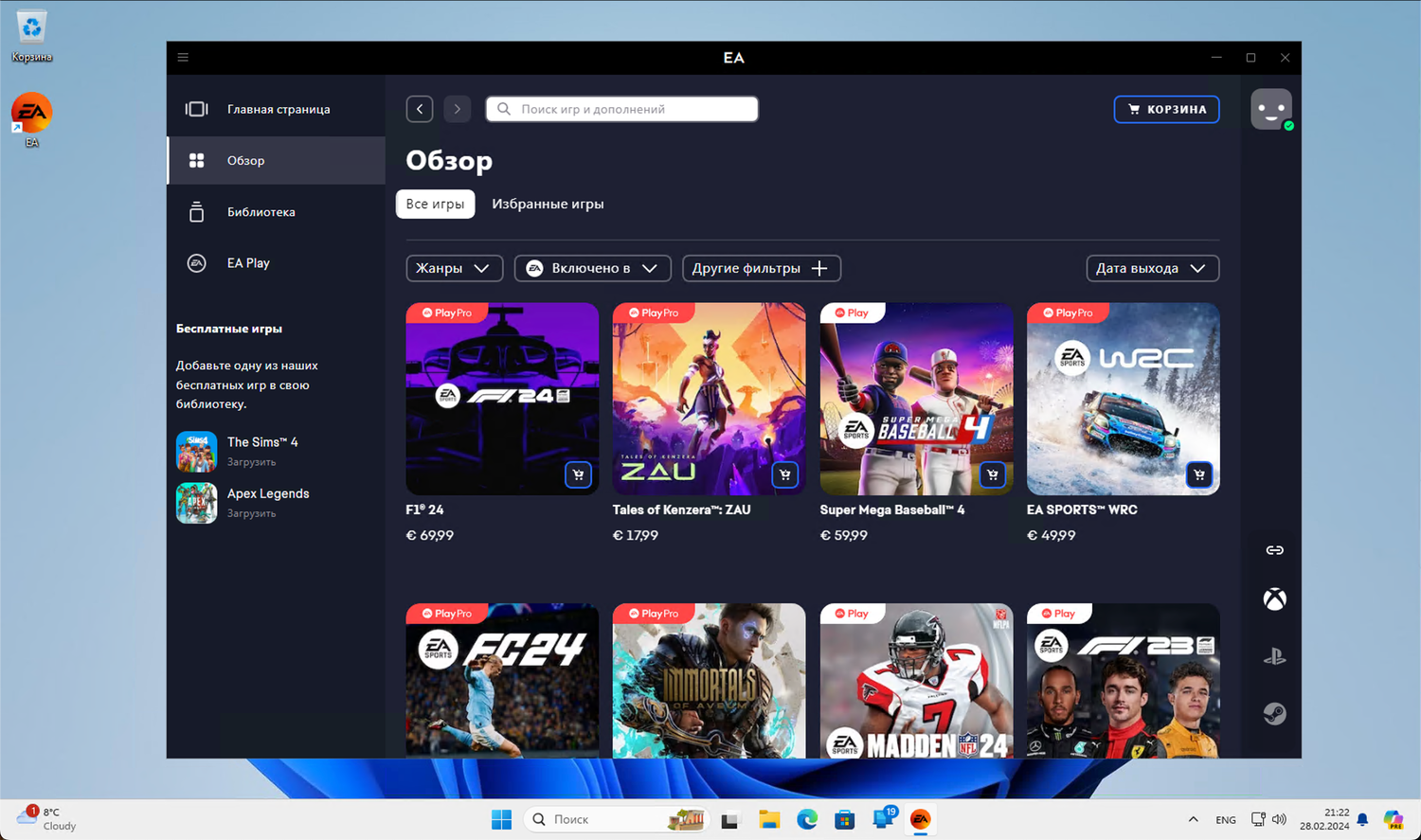Open Дата выхода sort dropdown

coord(1152,268)
